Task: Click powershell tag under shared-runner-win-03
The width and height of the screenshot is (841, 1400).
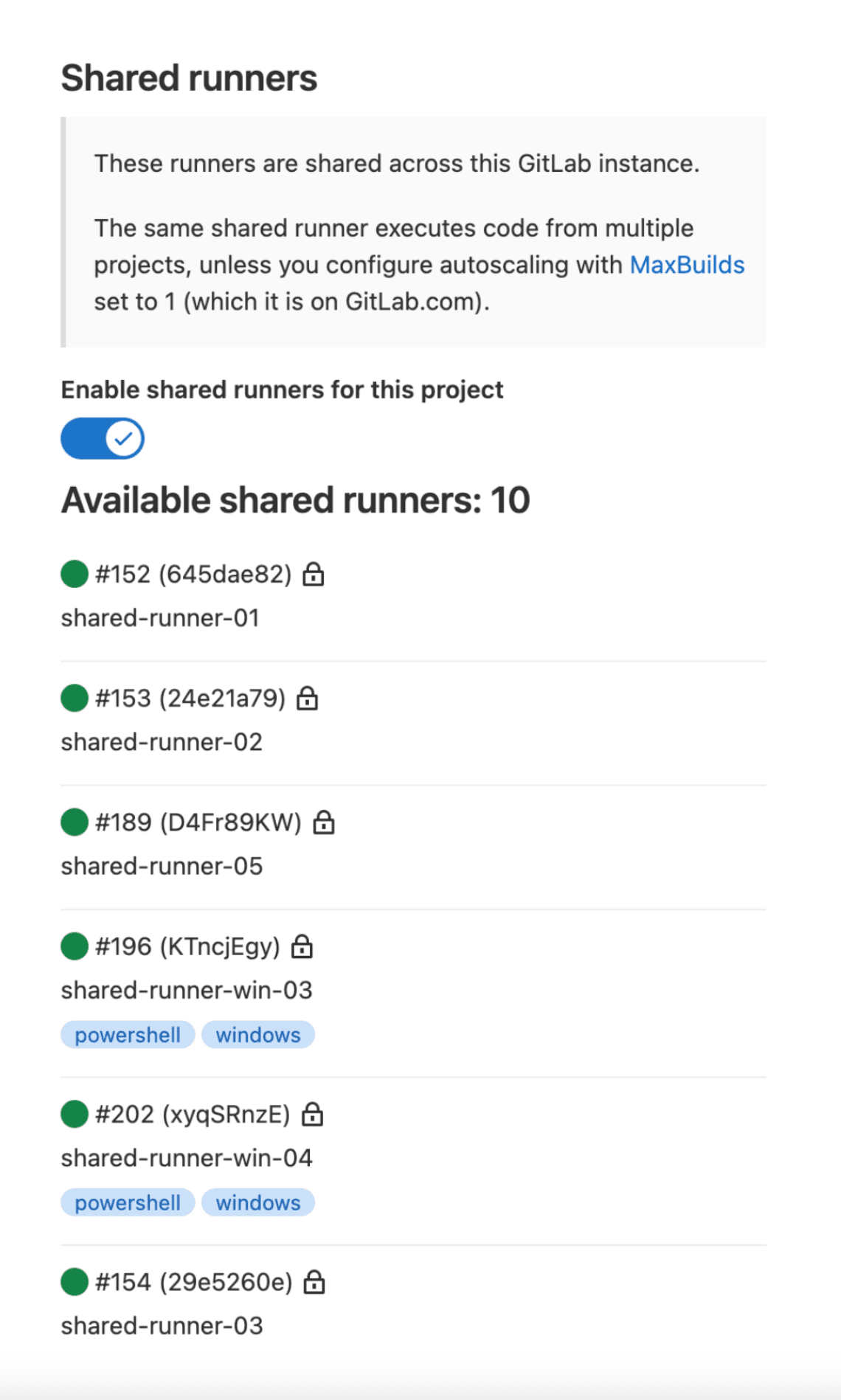Action: [128, 1035]
